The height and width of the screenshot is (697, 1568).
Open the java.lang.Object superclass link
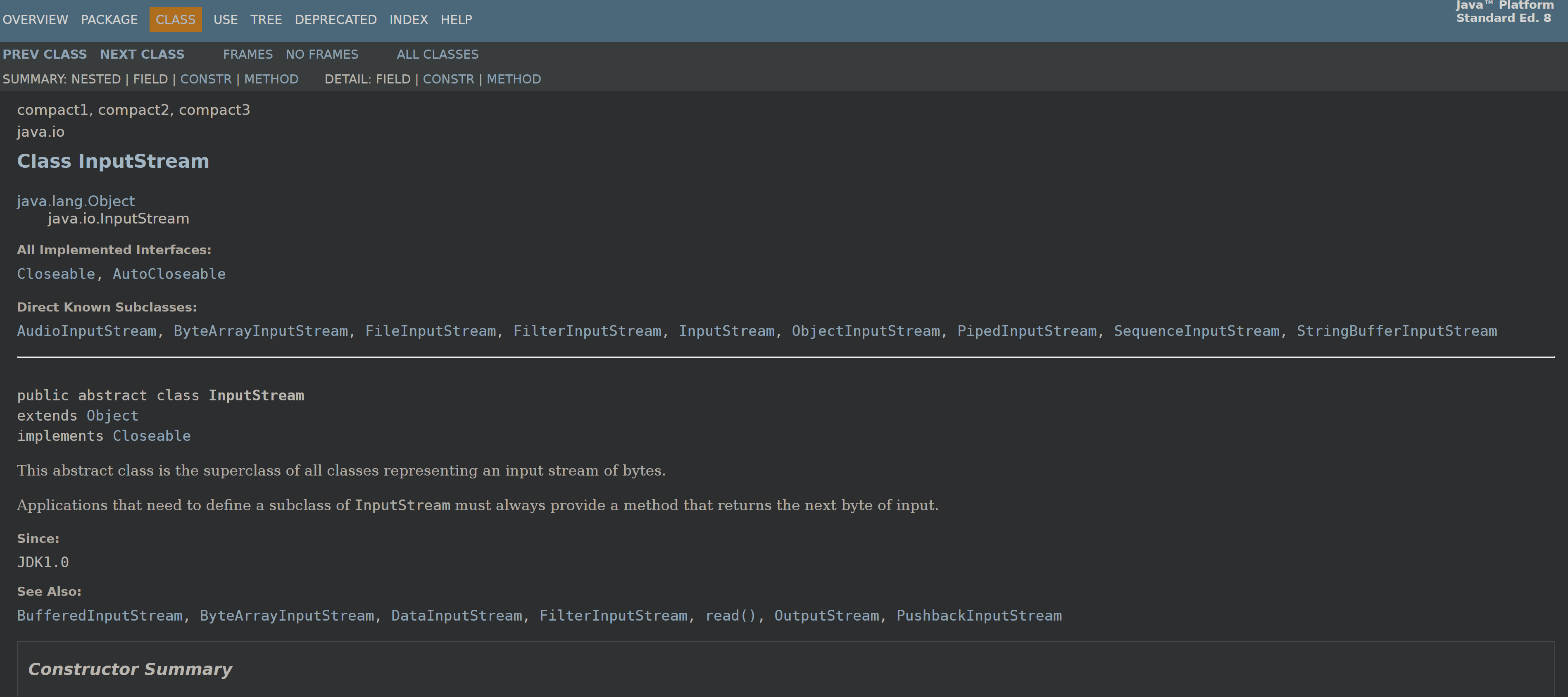coord(76,201)
